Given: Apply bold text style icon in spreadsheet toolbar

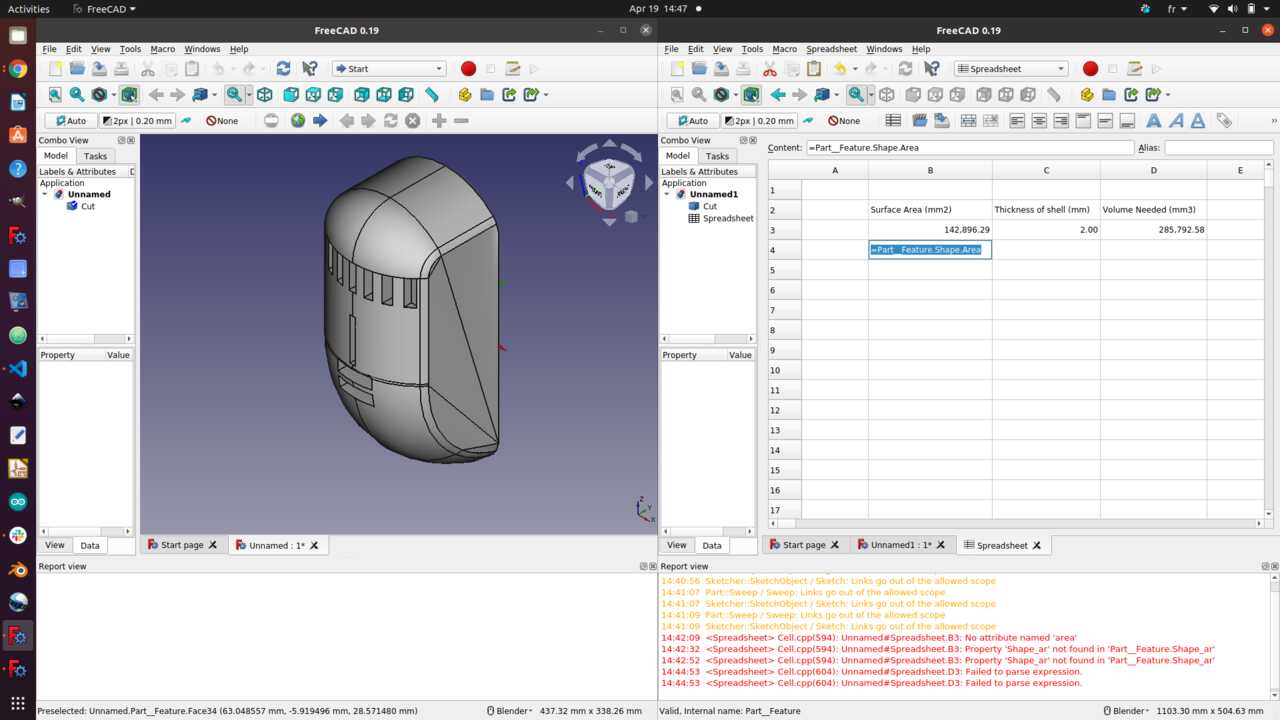Looking at the screenshot, I should (1154, 121).
